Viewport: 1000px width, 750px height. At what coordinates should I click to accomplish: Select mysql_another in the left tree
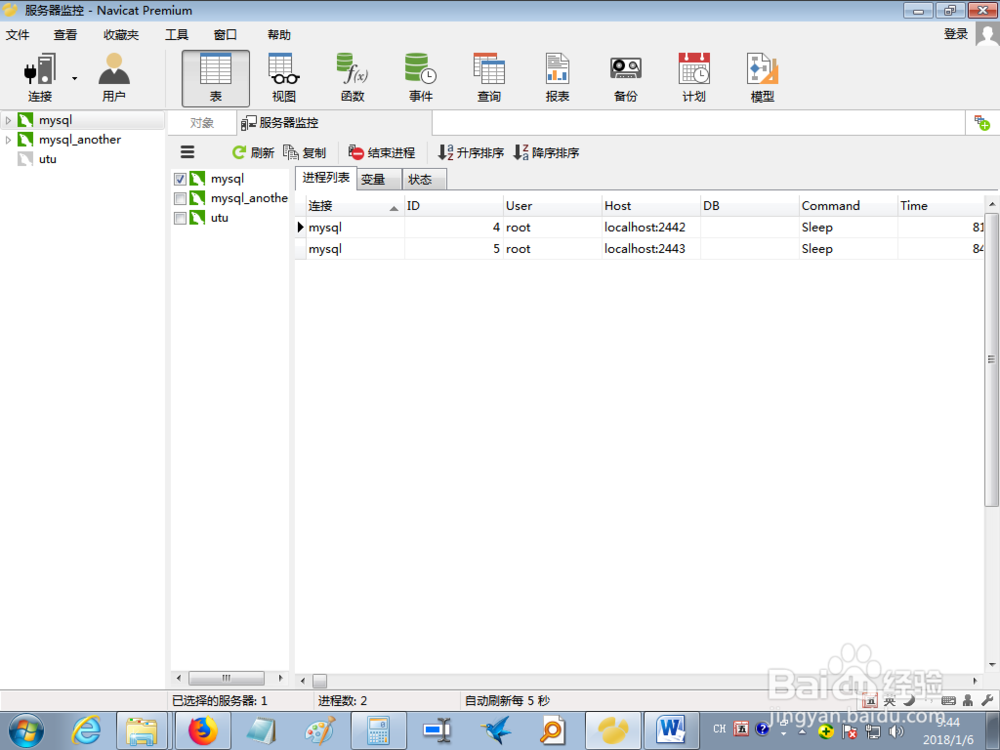pyautogui.click(x=80, y=140)
